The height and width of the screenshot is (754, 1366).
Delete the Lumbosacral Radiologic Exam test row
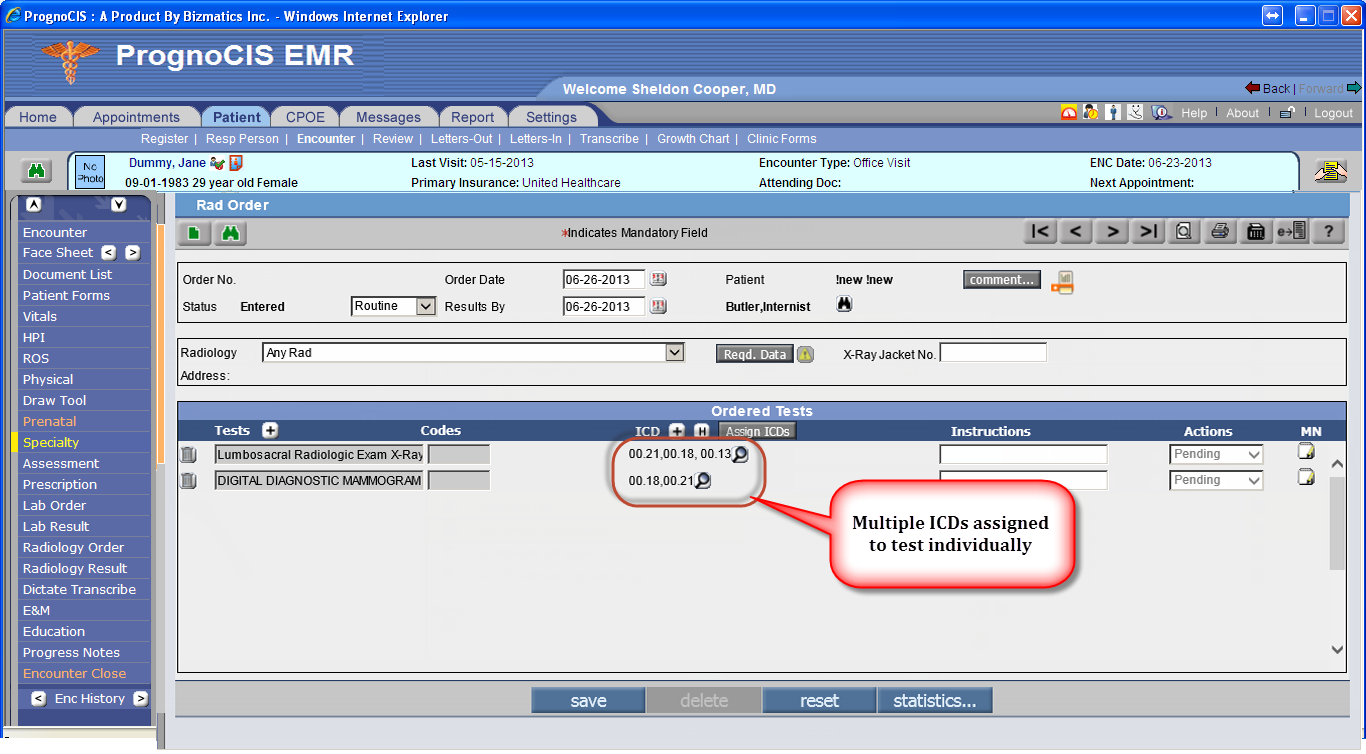click(x=188, y=455)
